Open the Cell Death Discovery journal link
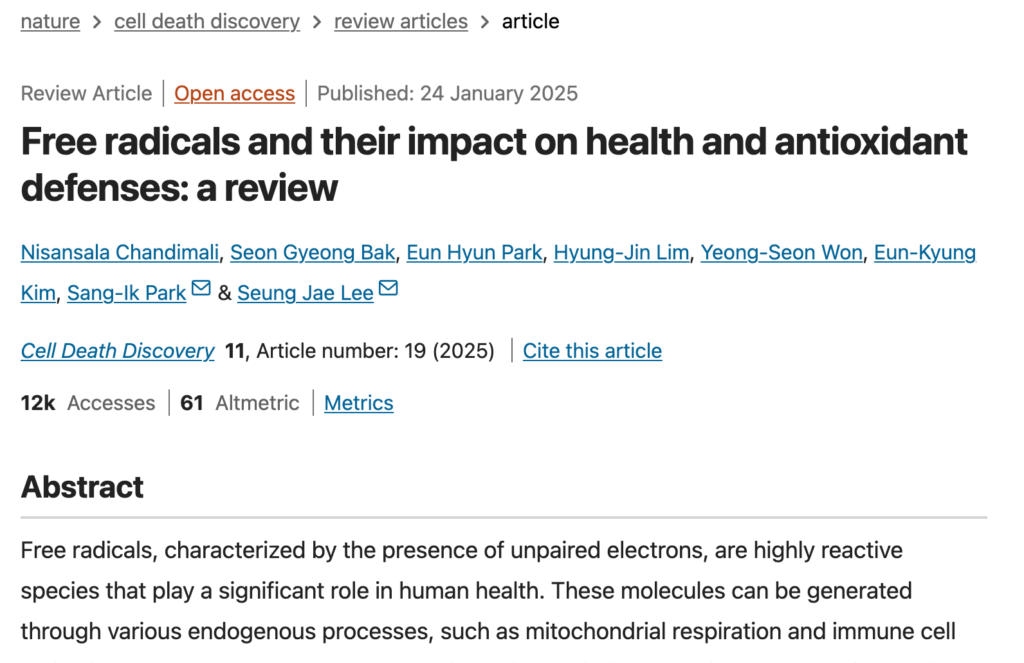Screen dimensions: 1024x663 pyautogui.click(x=117, y=351)
